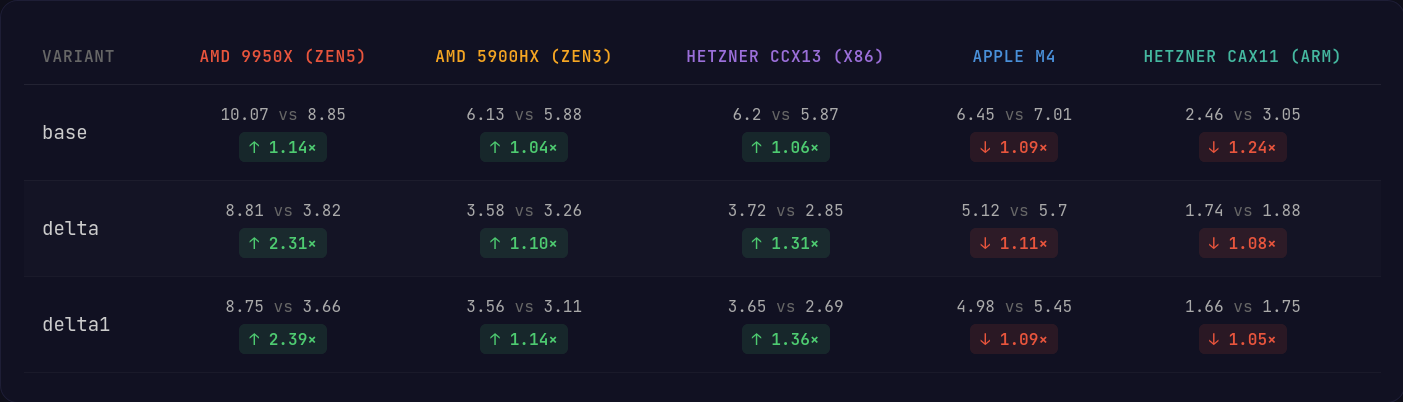
Task: Click the green 1.14× badge in the base row
Action: (x=282, y=148)
